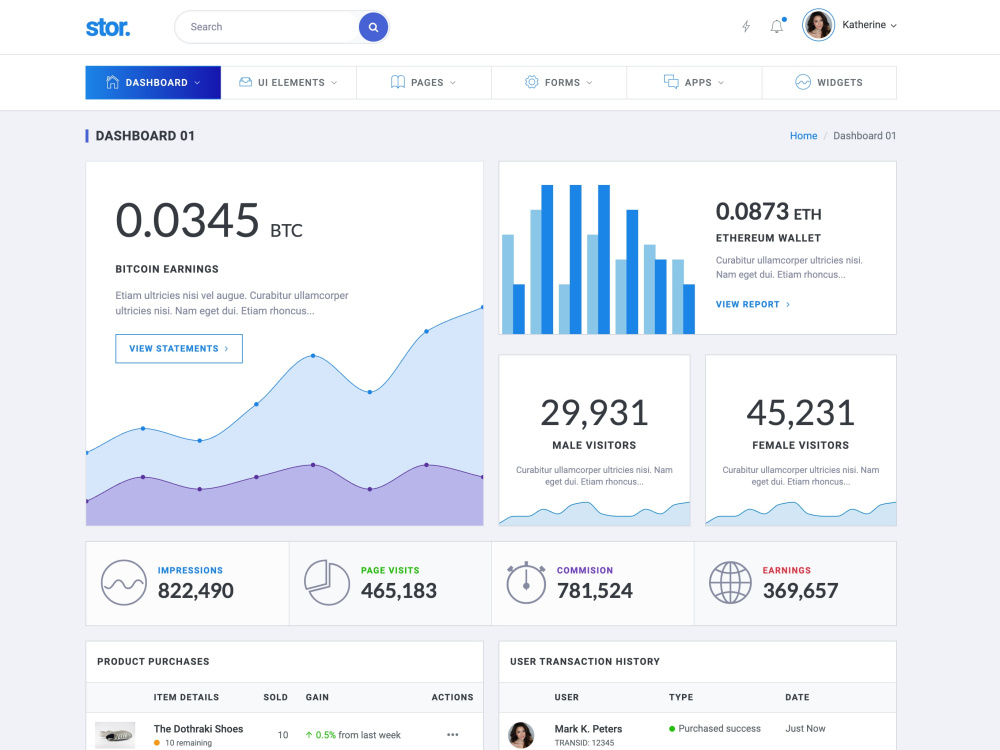Click the TYPE column header

pyautogui.click(x=680, y=697)
